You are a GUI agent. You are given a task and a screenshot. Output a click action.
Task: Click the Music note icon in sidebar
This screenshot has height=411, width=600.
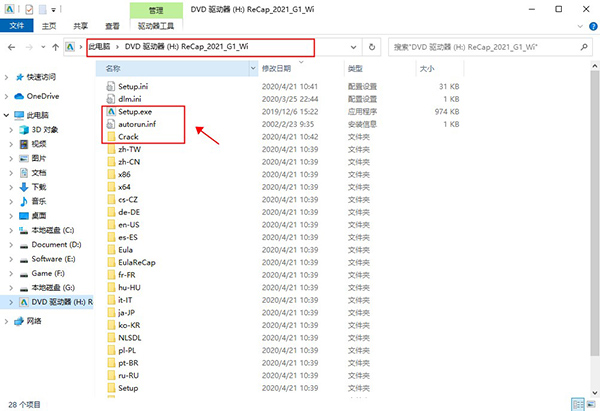click(24, 201)
